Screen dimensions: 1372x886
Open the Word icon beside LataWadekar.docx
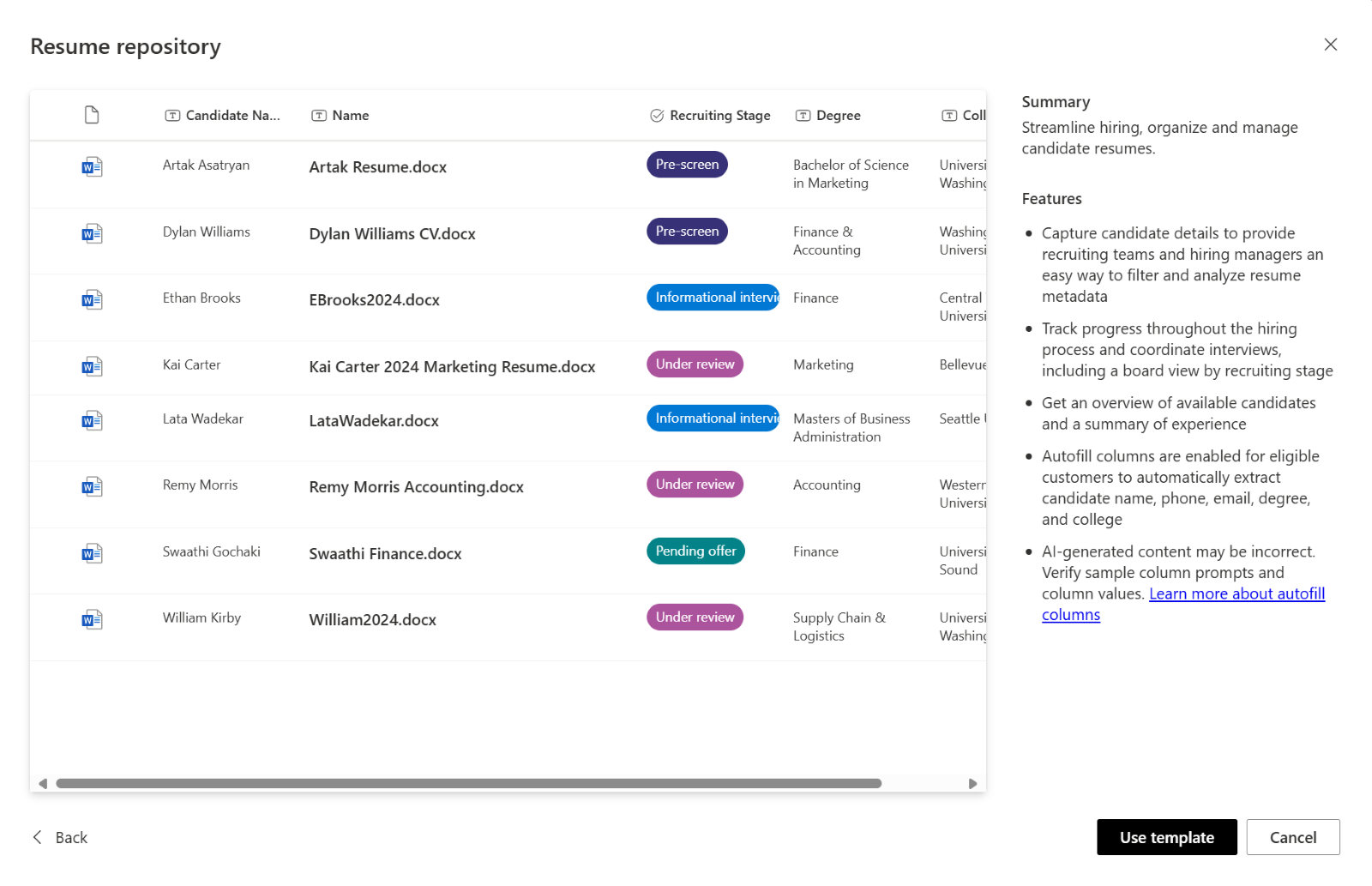pyautogui.click(x=91, y=419)
